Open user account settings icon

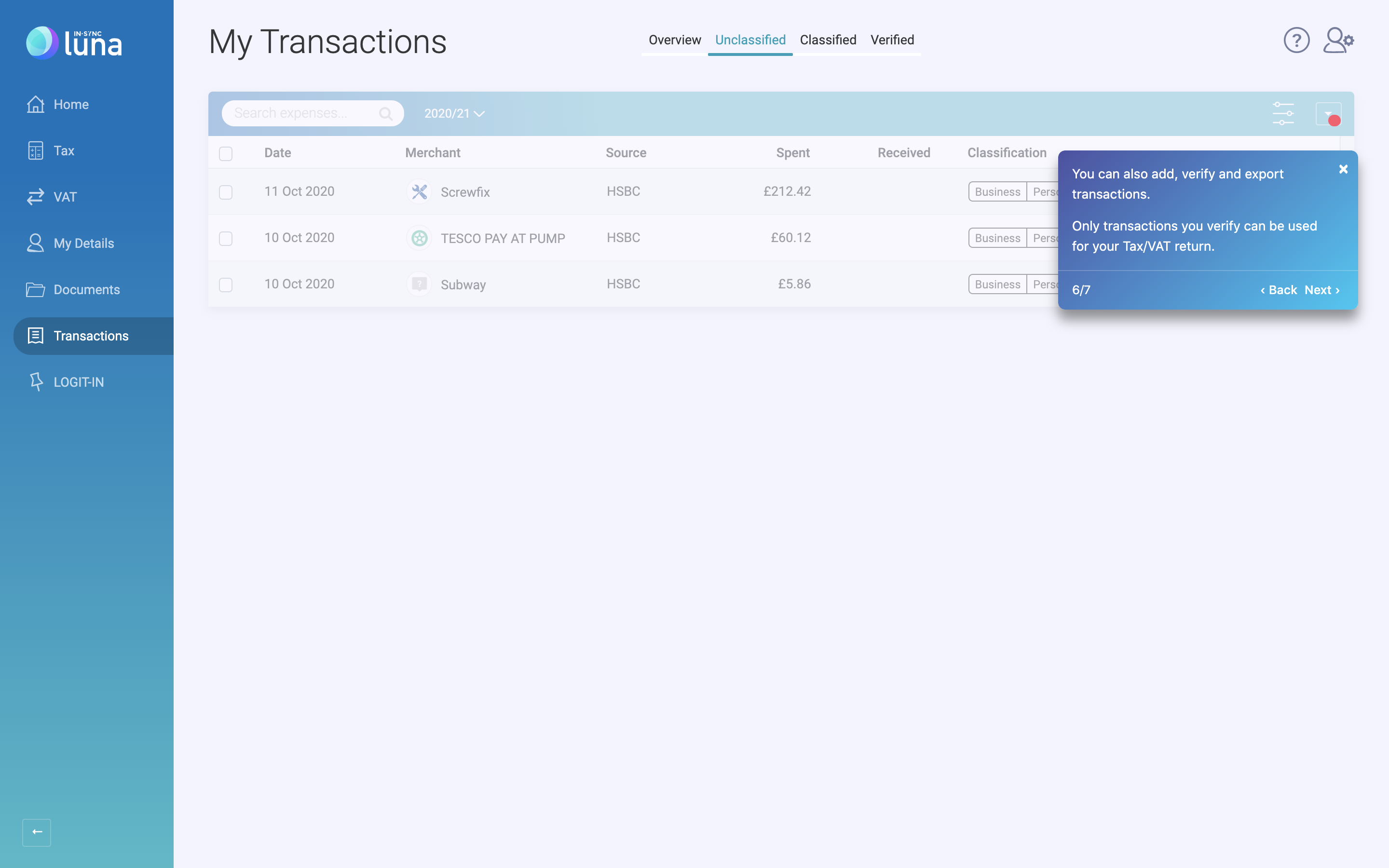(x=1338, y=40)
